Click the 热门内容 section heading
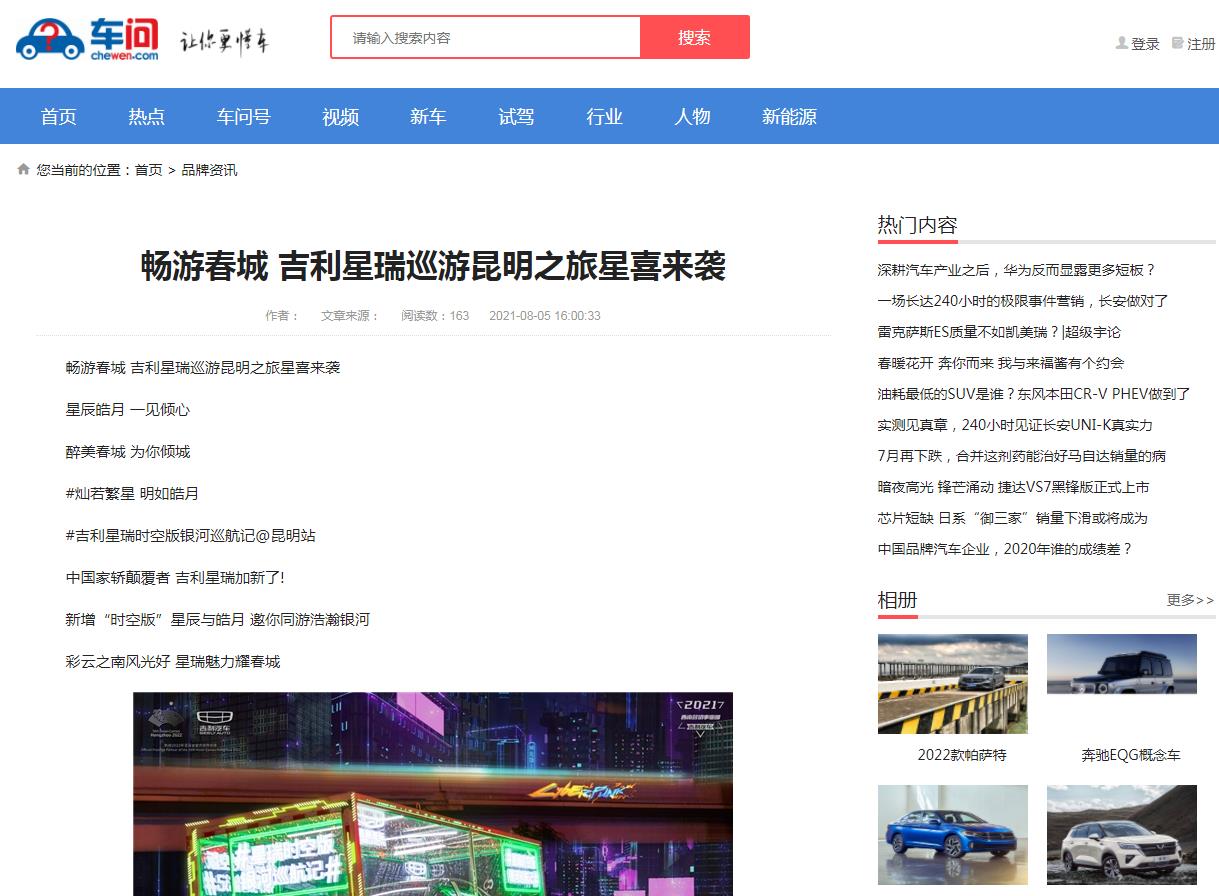Screen dimensions: 1219x896 (918, 225)
